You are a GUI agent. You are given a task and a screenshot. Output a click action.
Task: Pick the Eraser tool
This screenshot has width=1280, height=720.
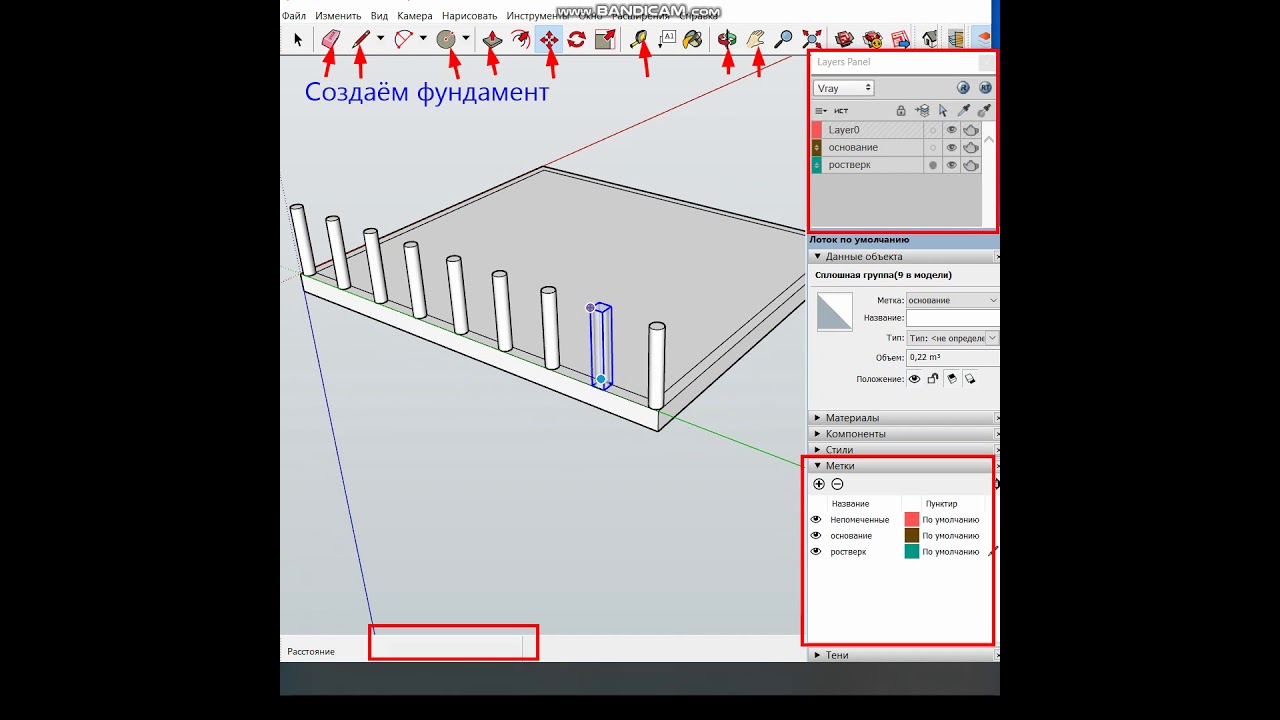(331, 39)
